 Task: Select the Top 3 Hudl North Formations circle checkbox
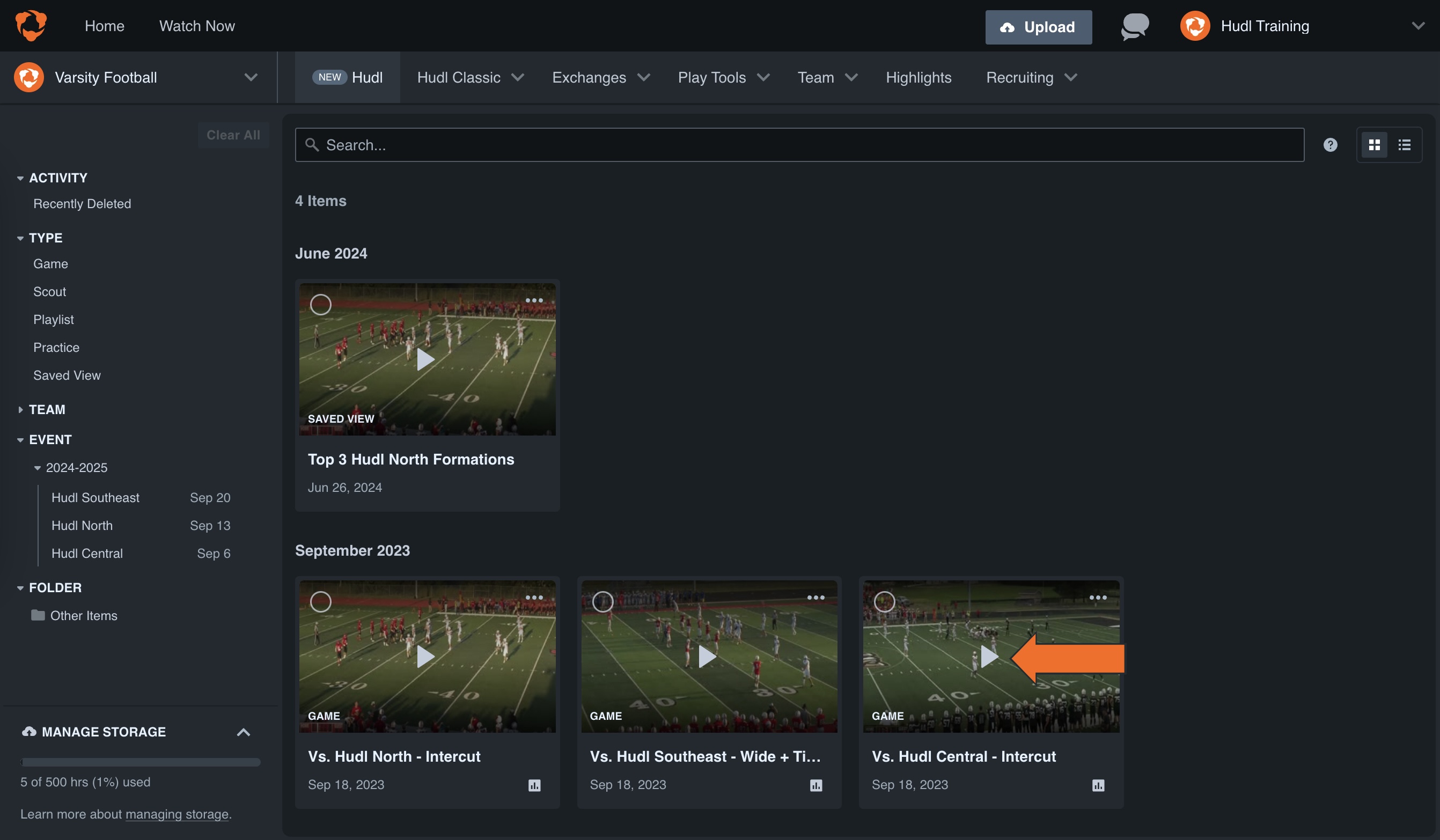pos(321,305)
